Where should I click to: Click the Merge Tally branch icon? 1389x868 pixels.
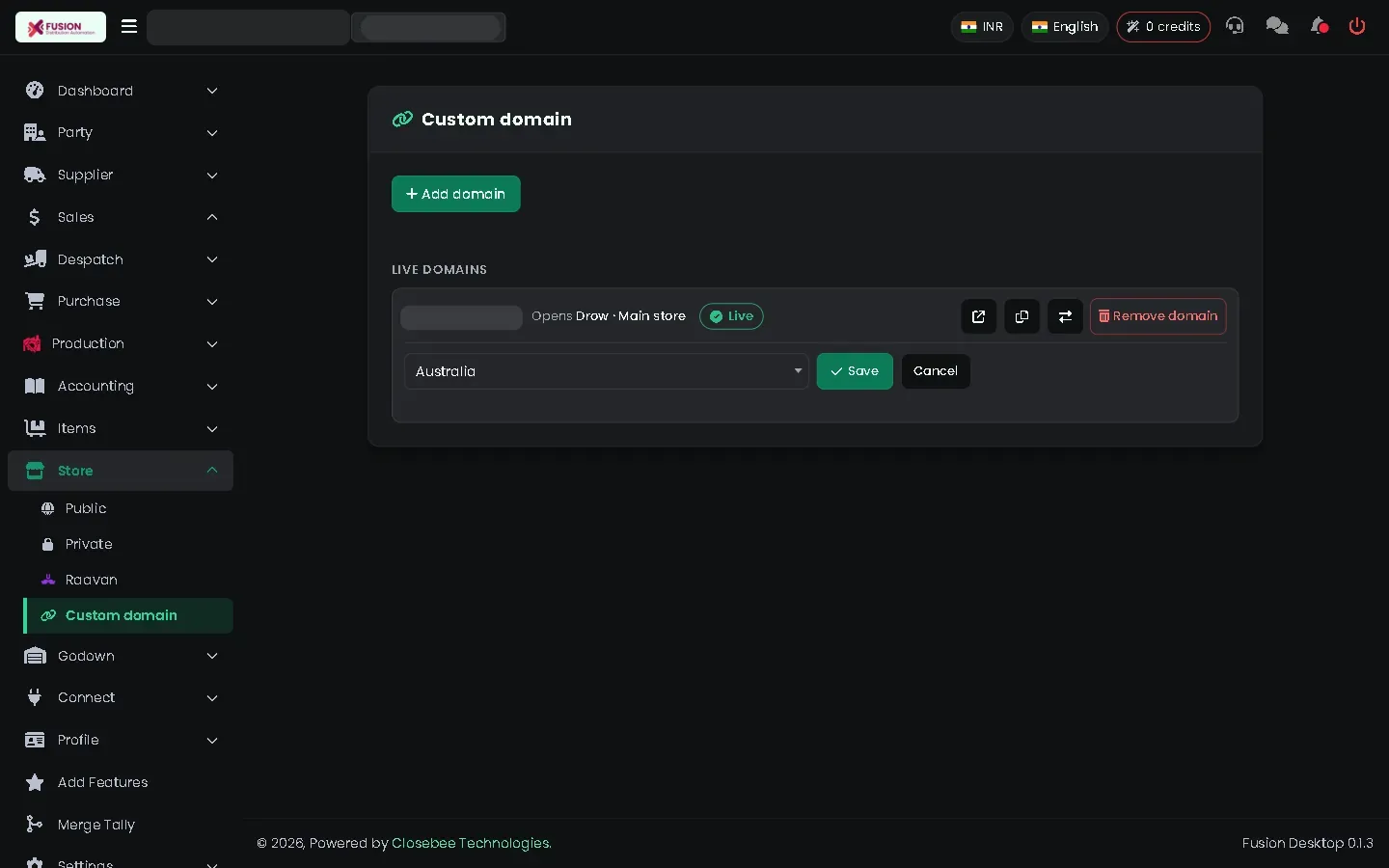[x=35, y=825]
